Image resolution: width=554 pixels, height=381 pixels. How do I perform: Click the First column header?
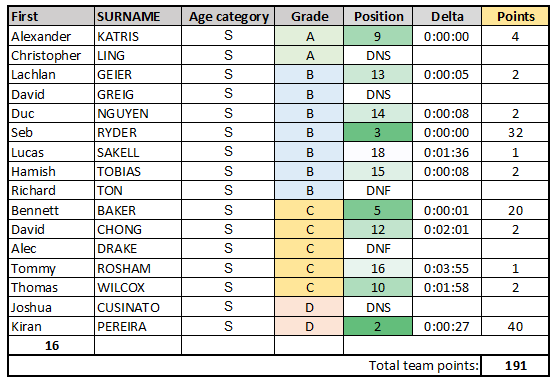tap(51, 16)
